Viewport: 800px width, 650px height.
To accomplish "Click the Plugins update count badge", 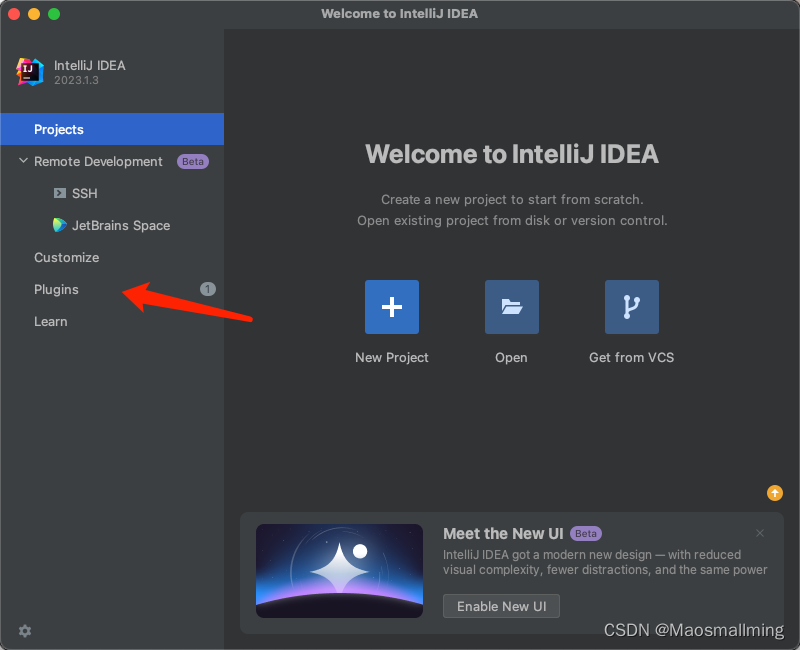I will point(208,289).
